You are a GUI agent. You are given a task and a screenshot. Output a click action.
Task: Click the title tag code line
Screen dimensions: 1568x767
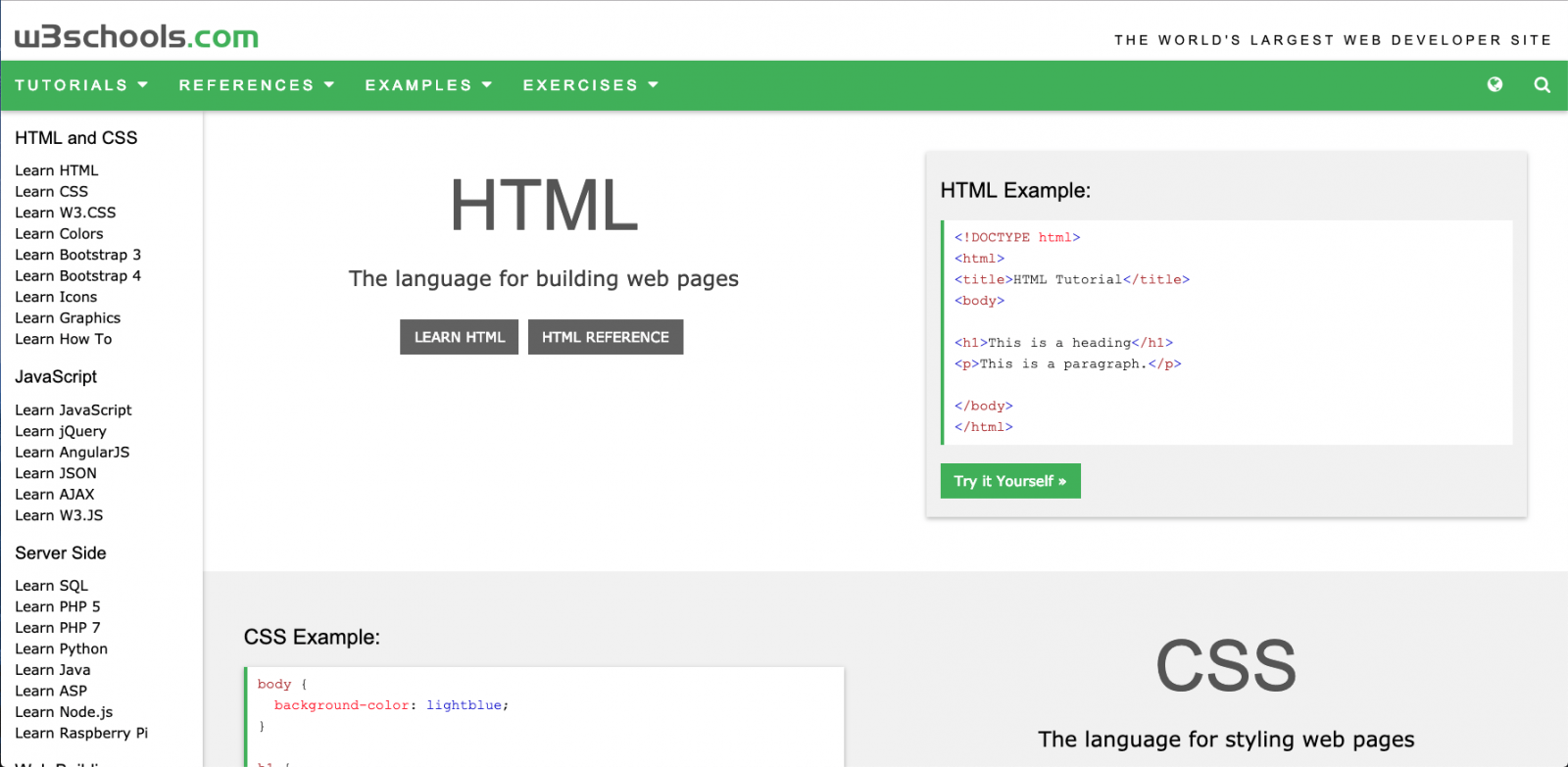(1072, 279)
